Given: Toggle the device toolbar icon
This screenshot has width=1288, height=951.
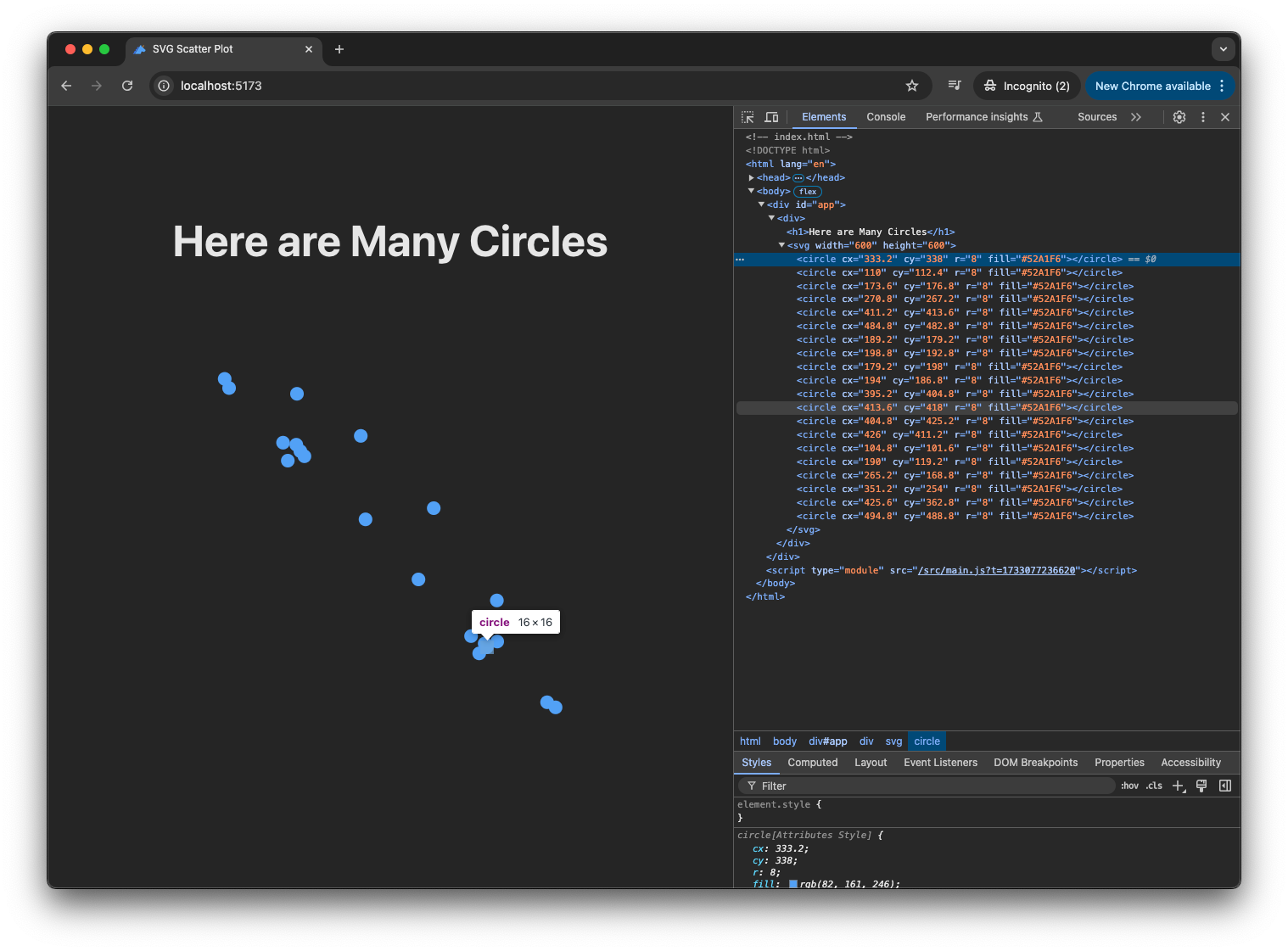Looking at the screenshot, I should (771, 117).
